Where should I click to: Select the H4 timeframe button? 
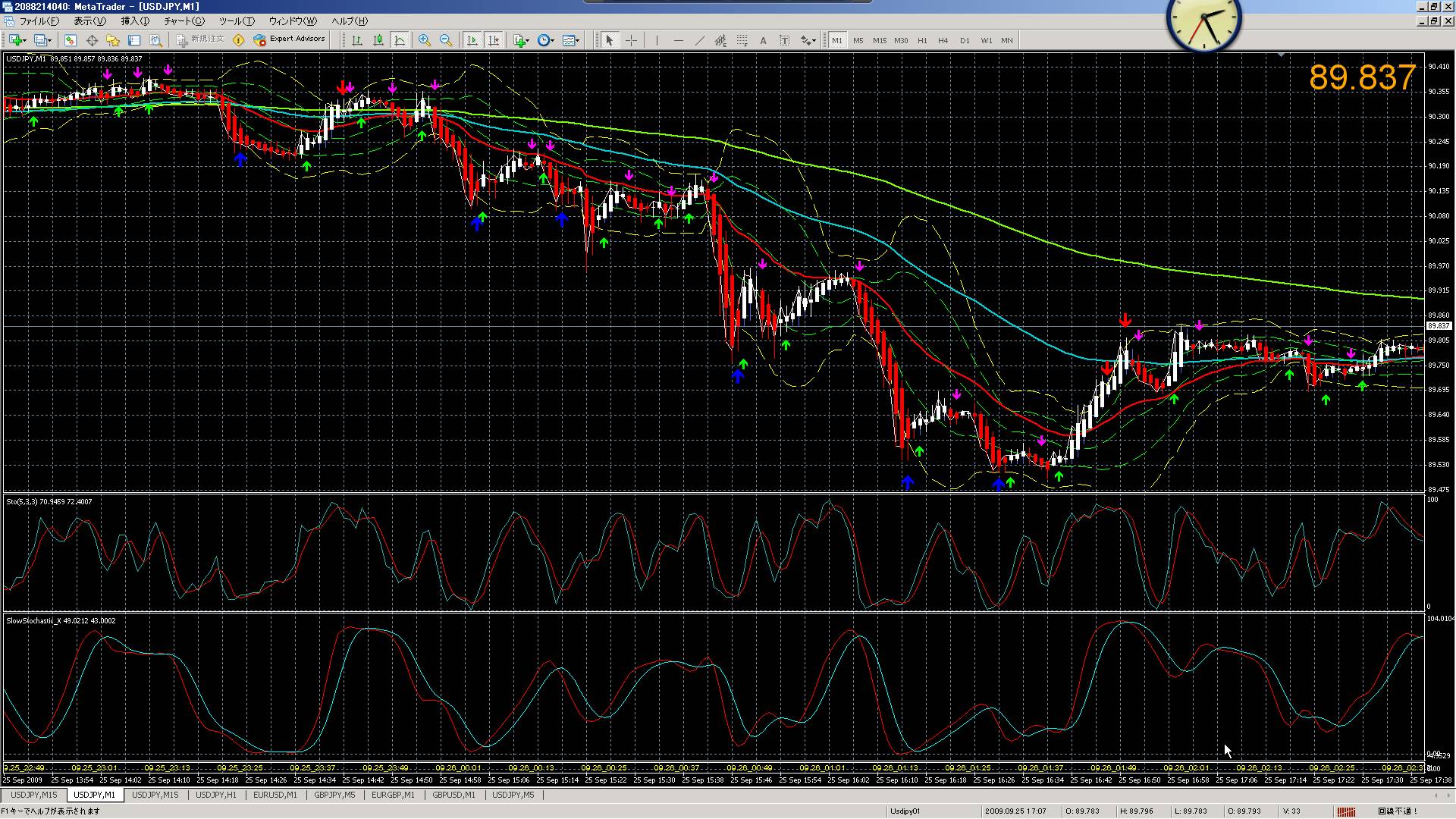point(943,40)
